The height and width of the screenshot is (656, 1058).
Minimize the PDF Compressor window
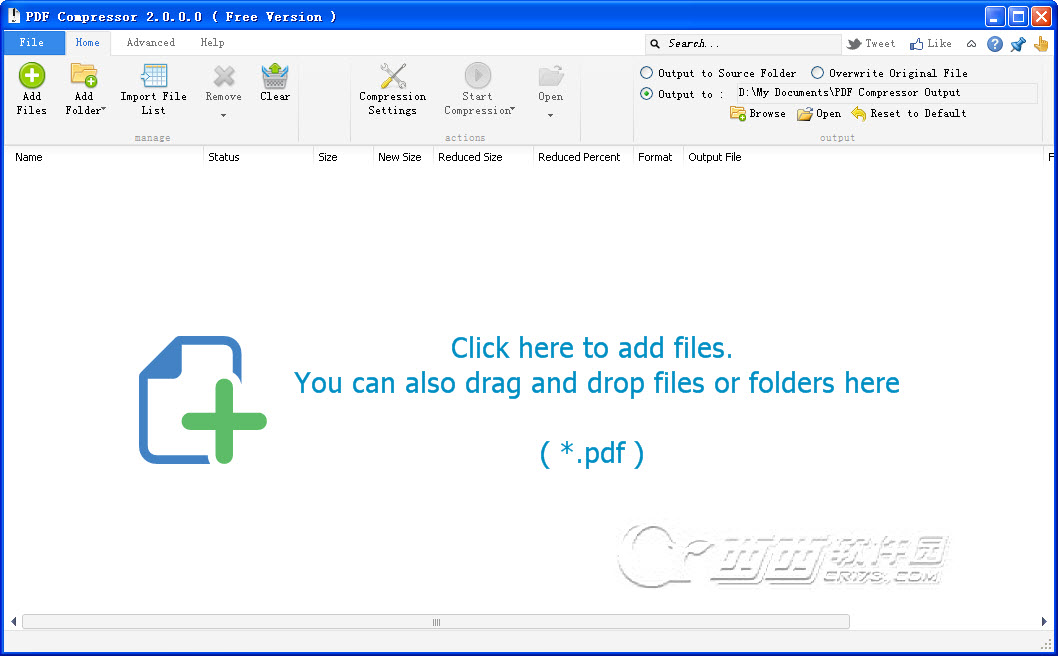pos(995,16)
